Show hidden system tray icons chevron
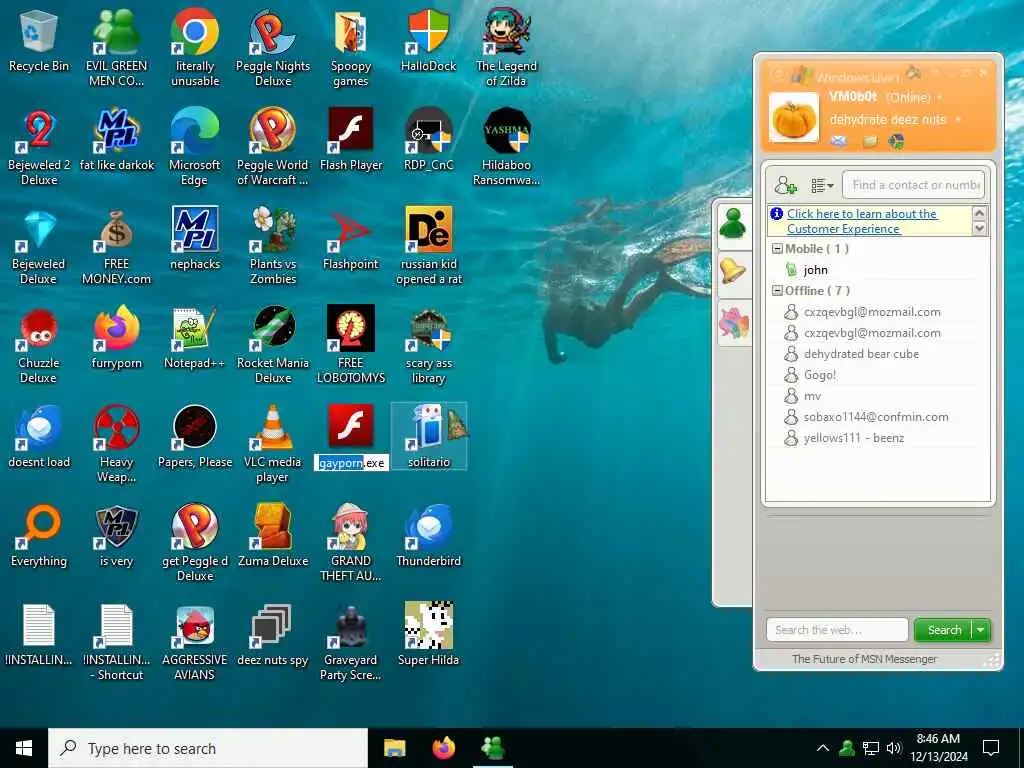Viewport: 1024px width, 768px height. click(823, 748)
